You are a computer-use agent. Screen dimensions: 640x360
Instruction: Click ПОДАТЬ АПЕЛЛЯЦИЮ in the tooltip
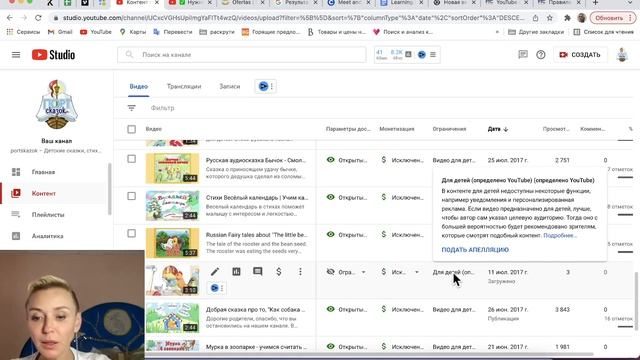[x=475, y=250]
